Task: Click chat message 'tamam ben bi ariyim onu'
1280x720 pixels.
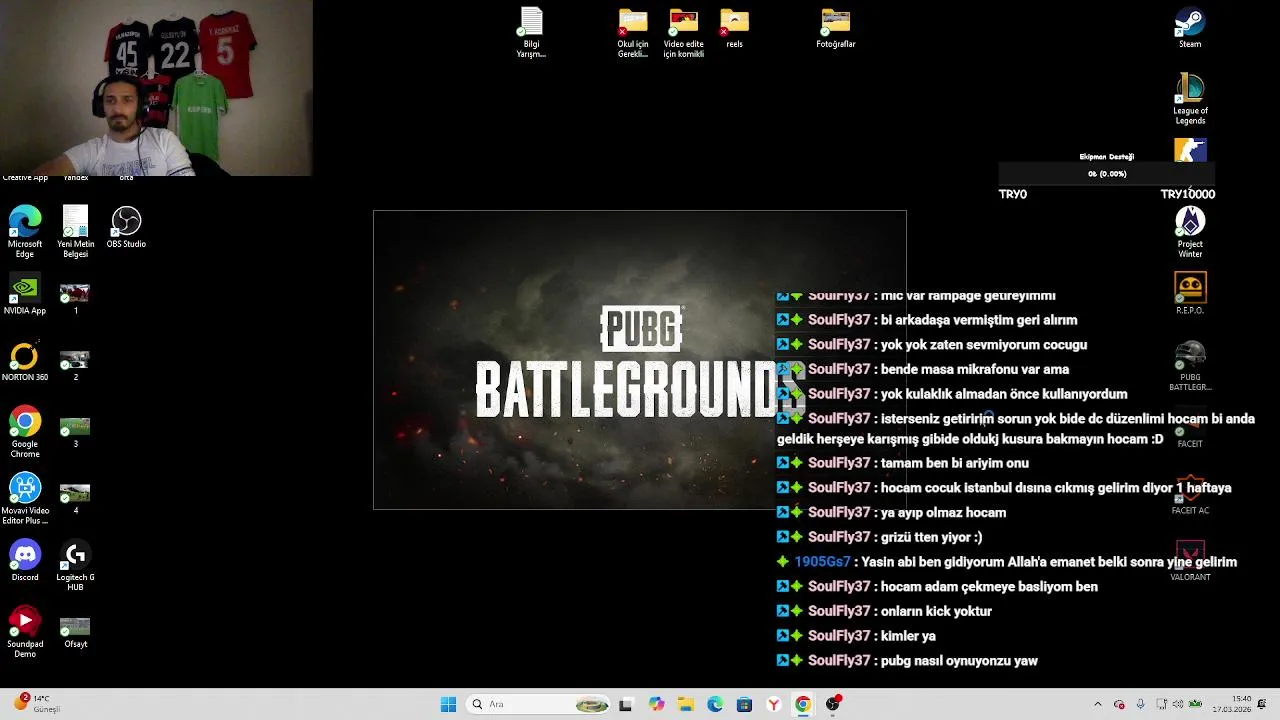Action: pos(954,463)
